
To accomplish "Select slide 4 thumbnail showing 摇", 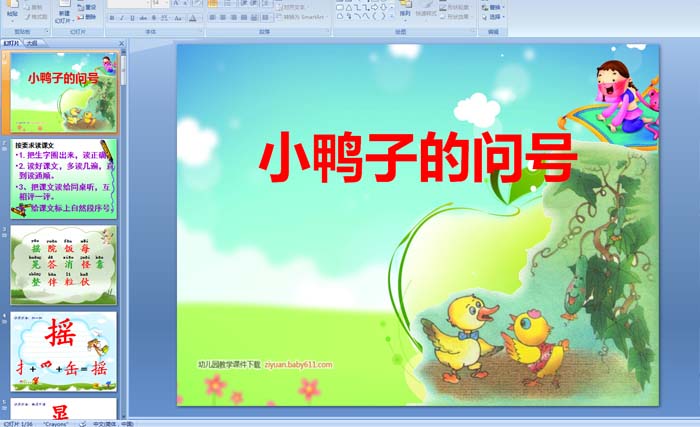I will (x=64, y=352).
